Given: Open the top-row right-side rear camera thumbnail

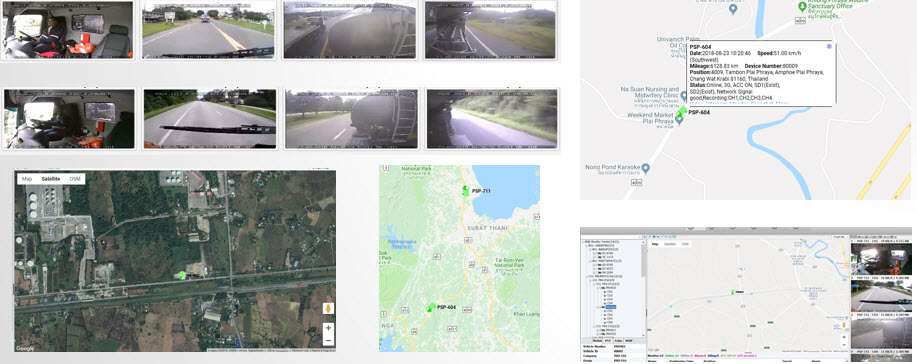Looking at the screenshot, I should pos(490,29).
